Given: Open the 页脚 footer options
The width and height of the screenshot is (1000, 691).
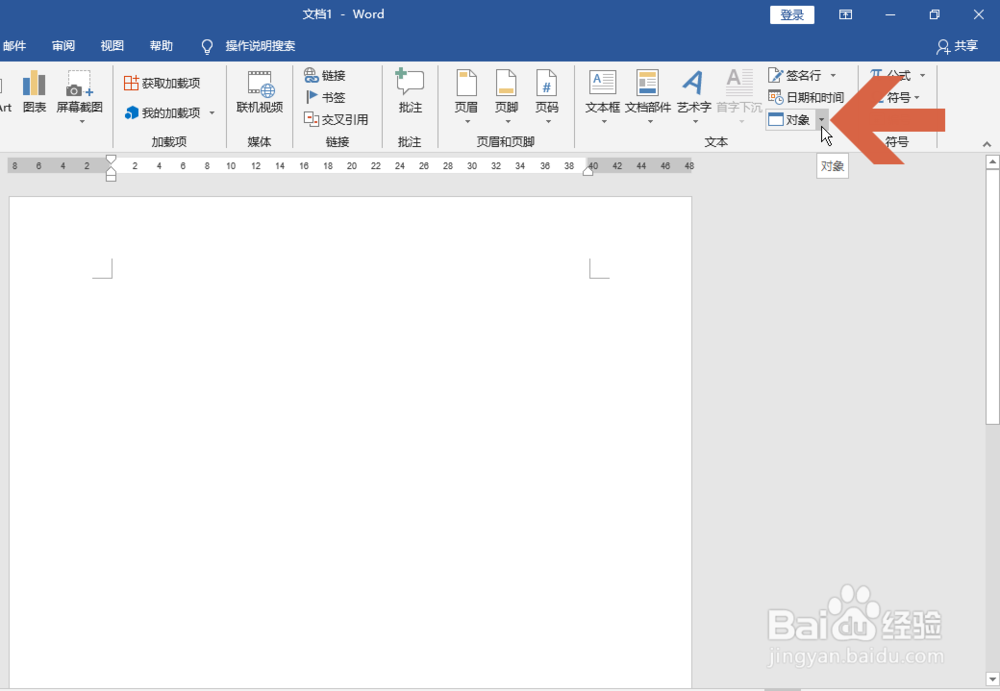Looking at the screenshot, I should click(506, 96).
